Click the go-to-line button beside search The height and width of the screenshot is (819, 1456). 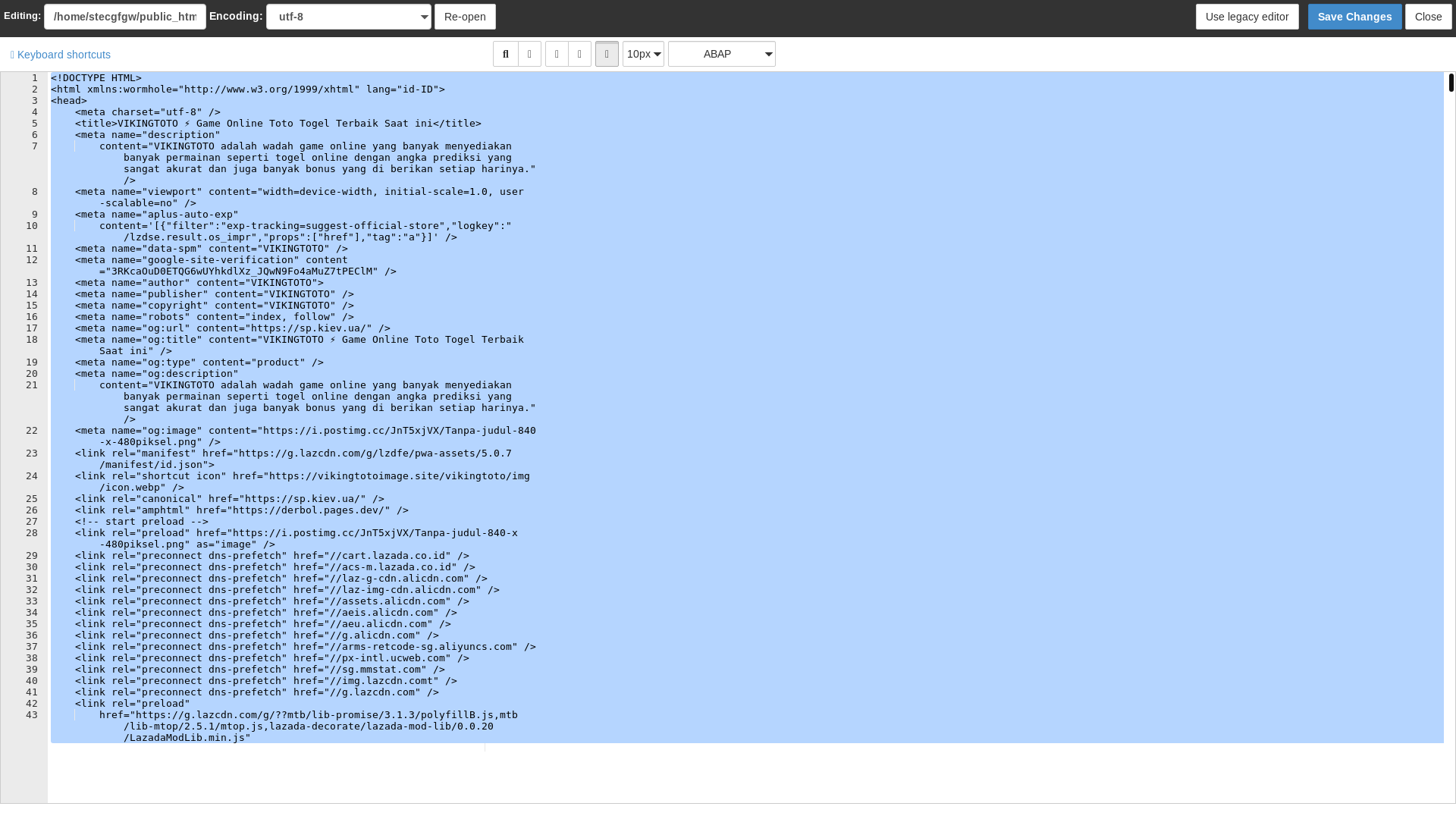pyautogui.click(x=529, y=54)
